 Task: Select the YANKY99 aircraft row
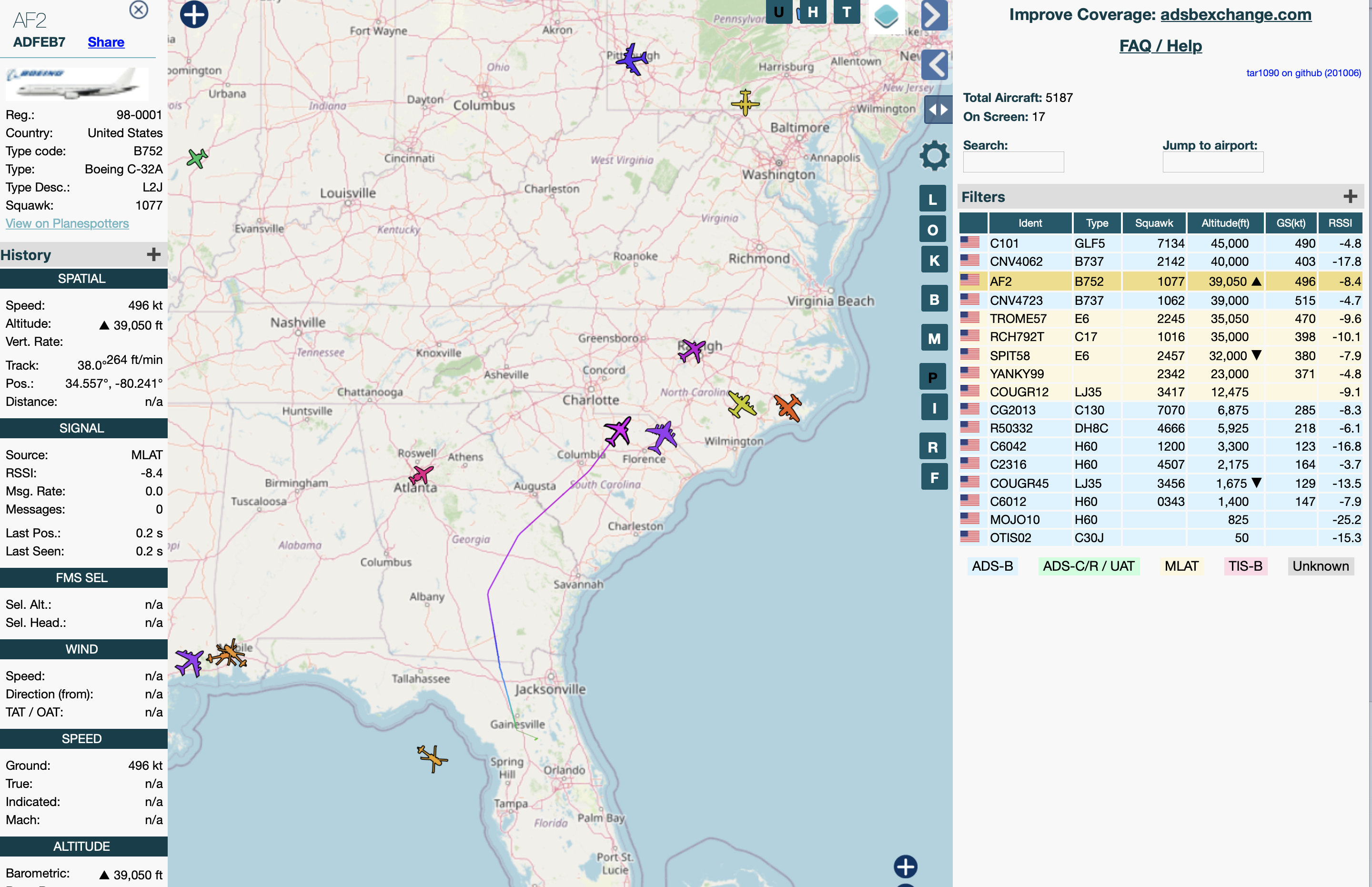click(x=1160, y=374)
